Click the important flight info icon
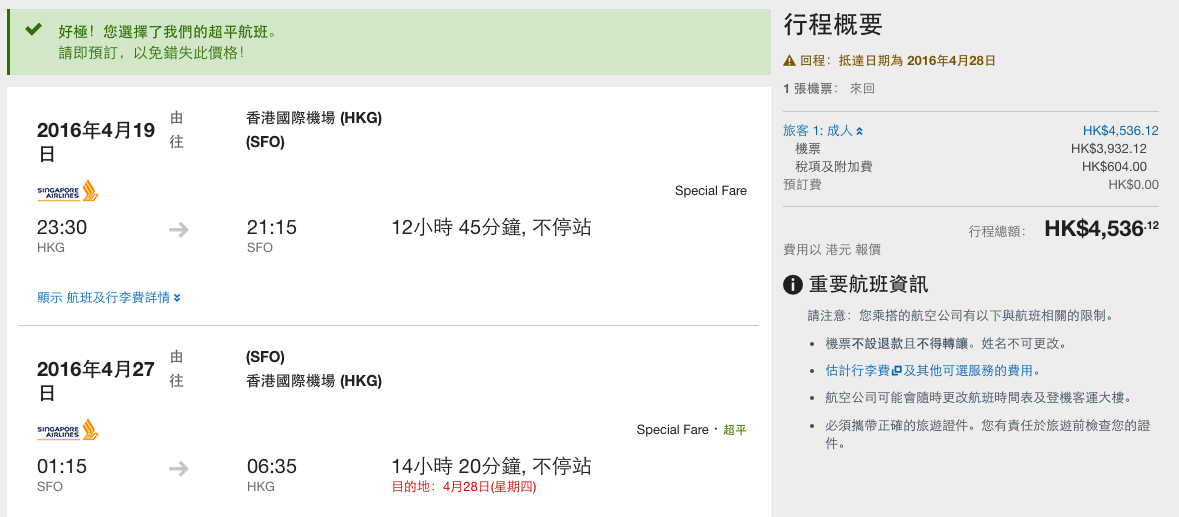1179x517 pixels. (793, 285)
